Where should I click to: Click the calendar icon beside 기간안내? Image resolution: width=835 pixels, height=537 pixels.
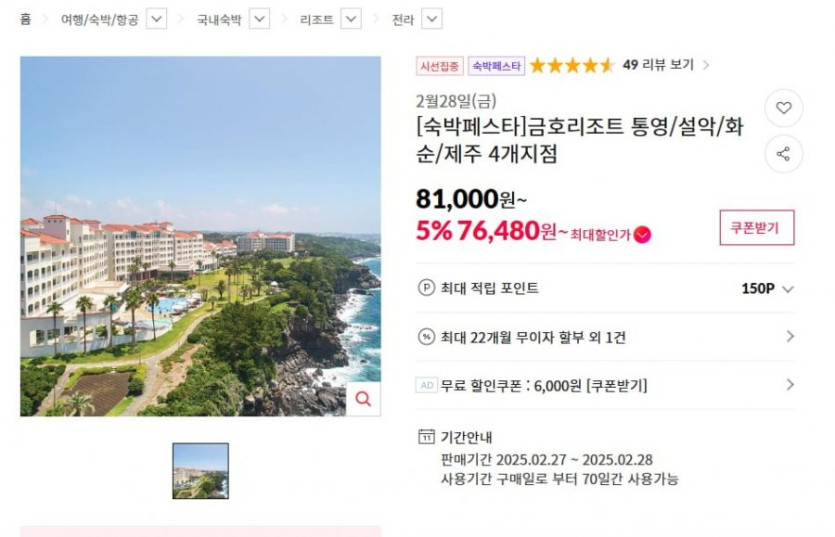[426, 437]
